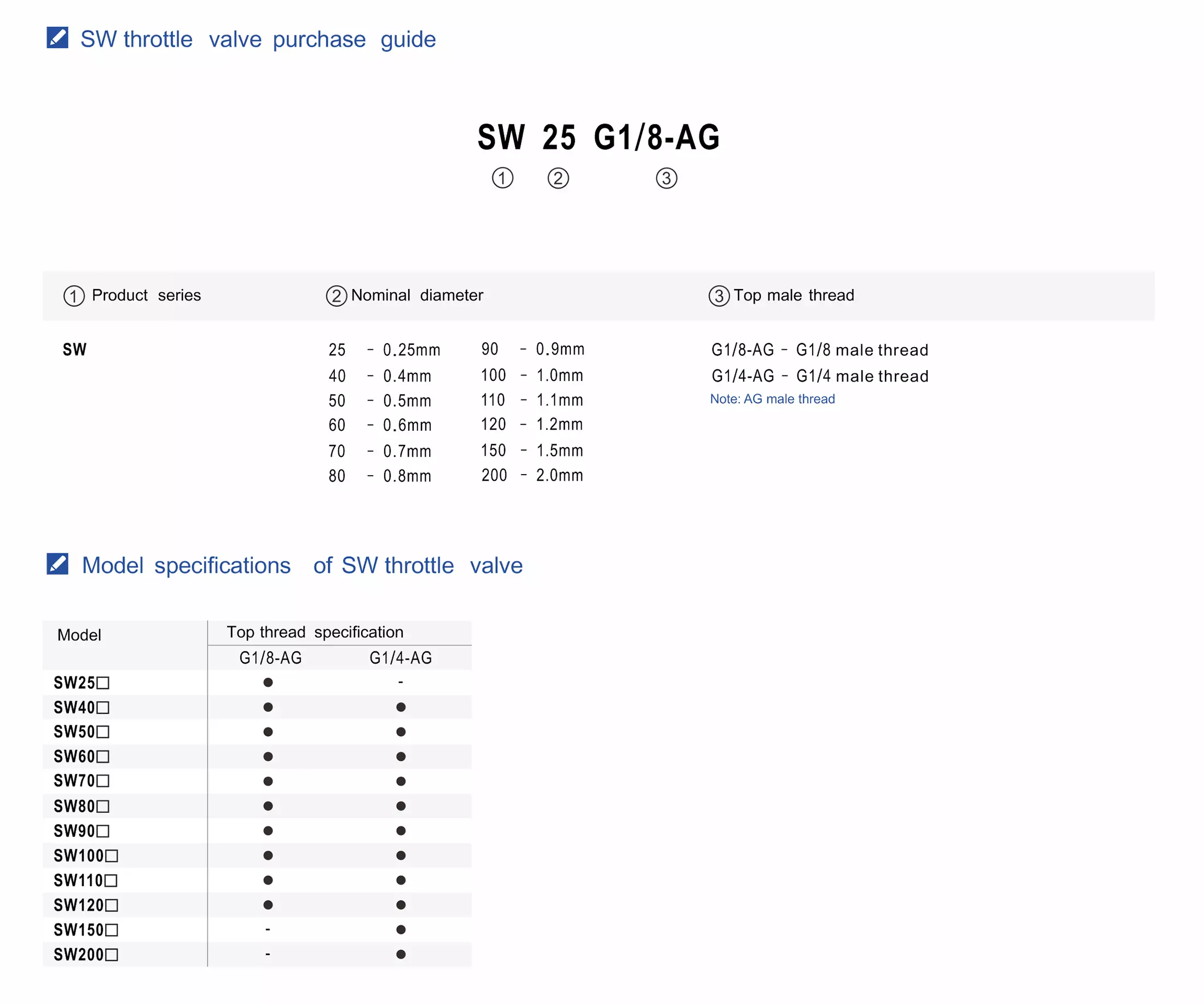Click the square box after SW200
Viewport: 1204px width, 1005px height.
(112, 955)
